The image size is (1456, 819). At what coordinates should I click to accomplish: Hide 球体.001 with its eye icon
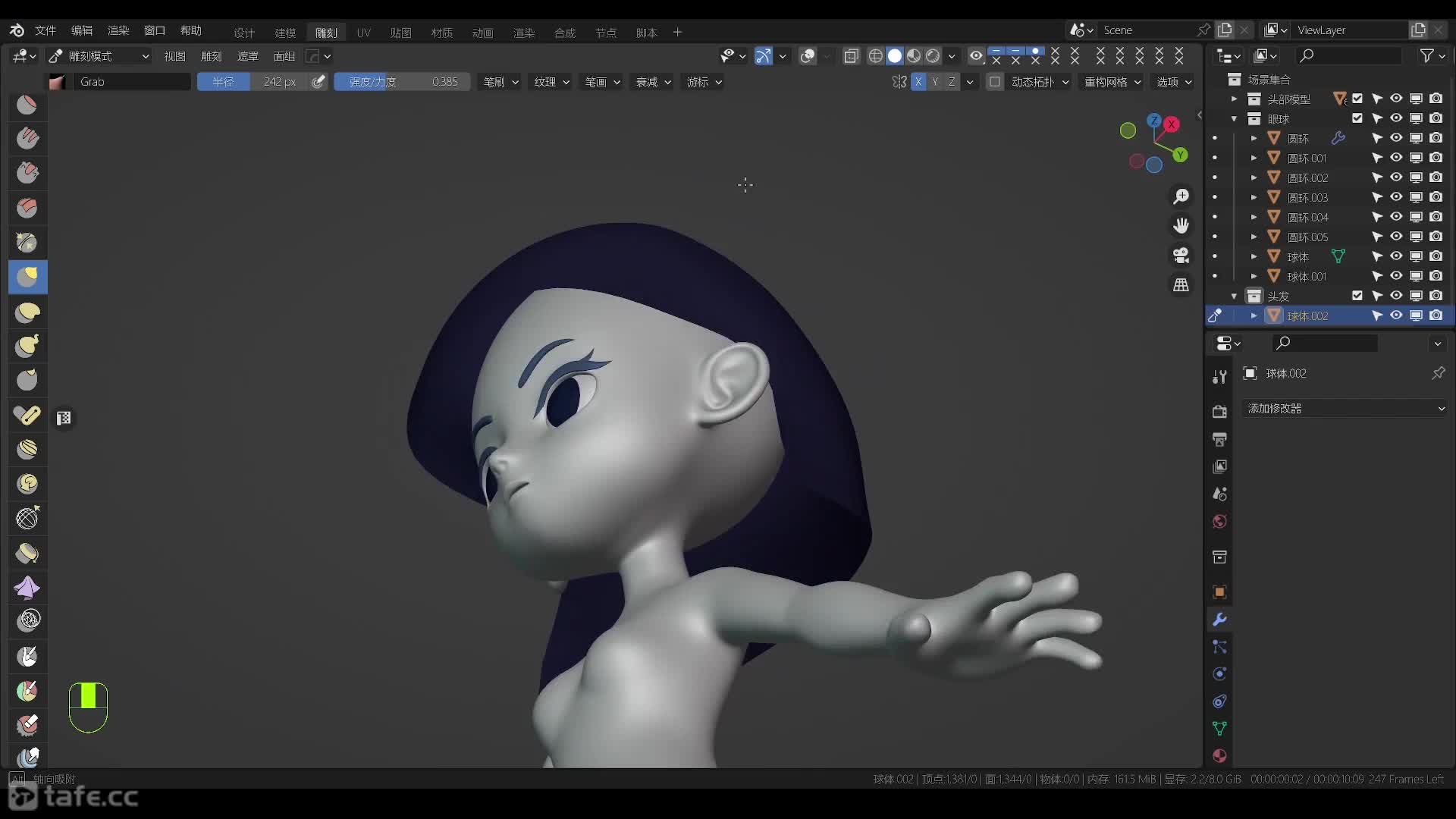coord(1396,276)
